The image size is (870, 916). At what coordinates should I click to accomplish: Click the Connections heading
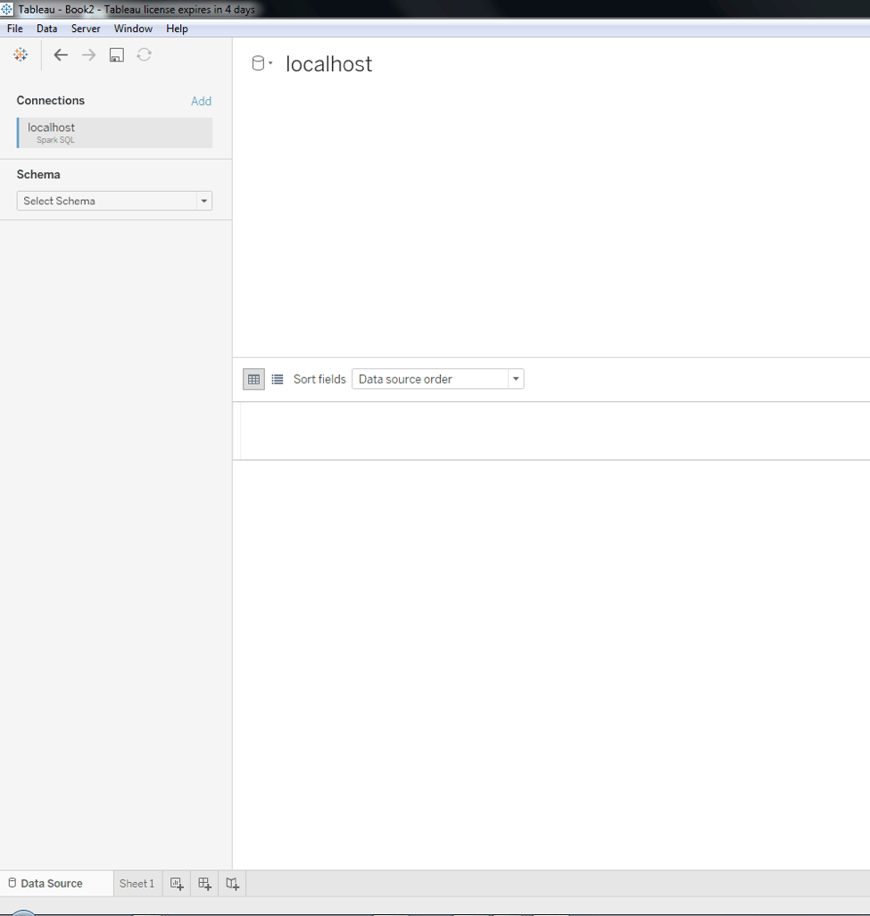(51, 100)
